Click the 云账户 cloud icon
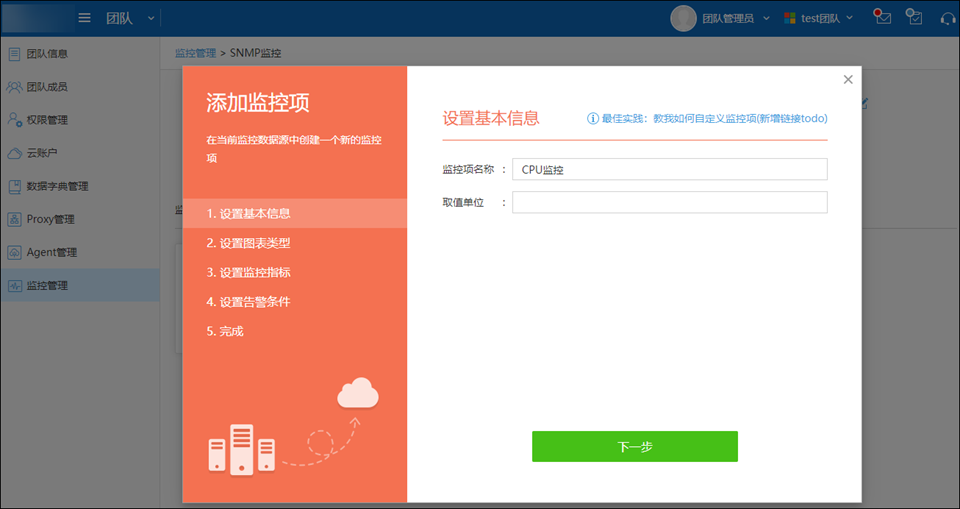Image resolution: width=960 pixels, height=509 pixels. pos(15,153)
